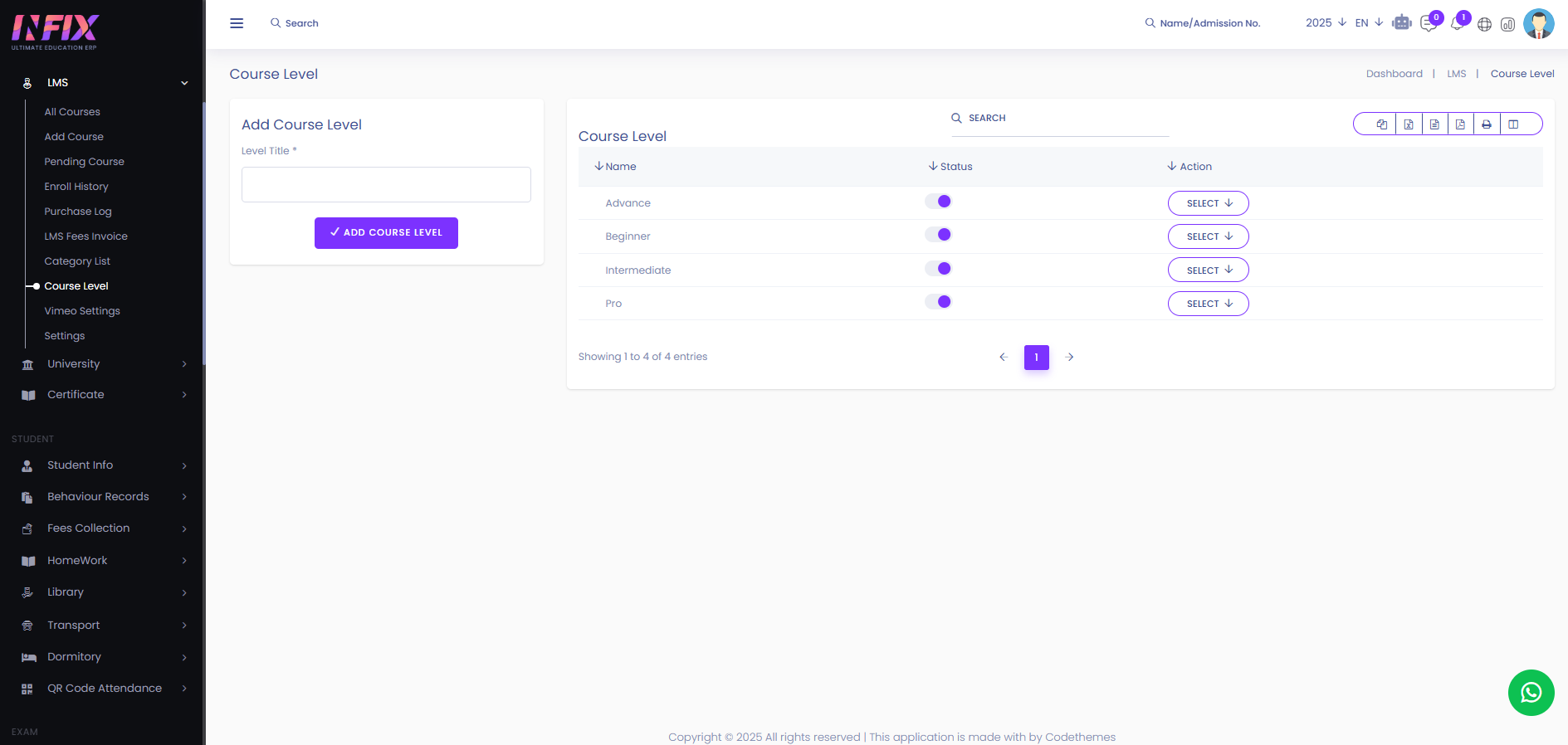The width and height of the screenshot is (1568, 745).
Task: Export Course Level table to CSV
Action: tap(1434, 124)
